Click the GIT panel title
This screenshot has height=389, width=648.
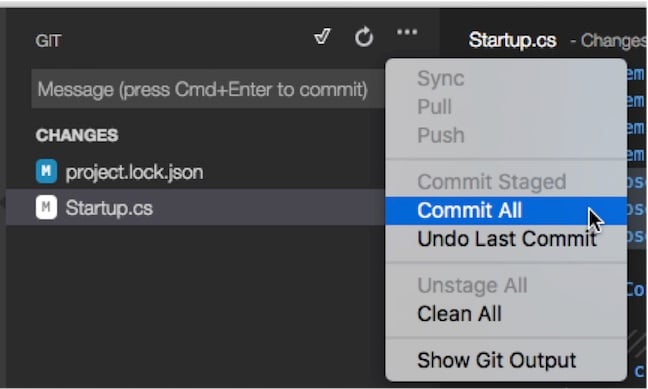[x=48, y=41]
